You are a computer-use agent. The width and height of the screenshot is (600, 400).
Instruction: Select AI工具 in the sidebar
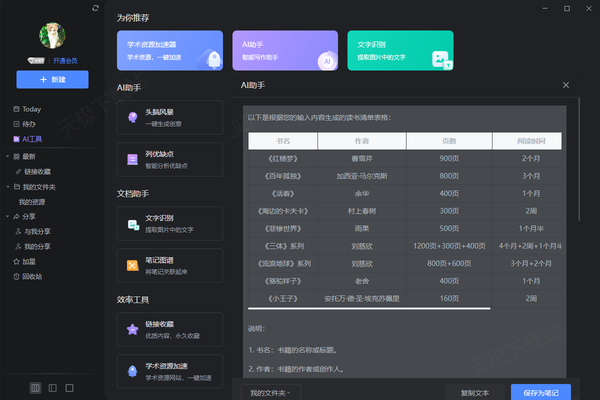coord(32,138)
